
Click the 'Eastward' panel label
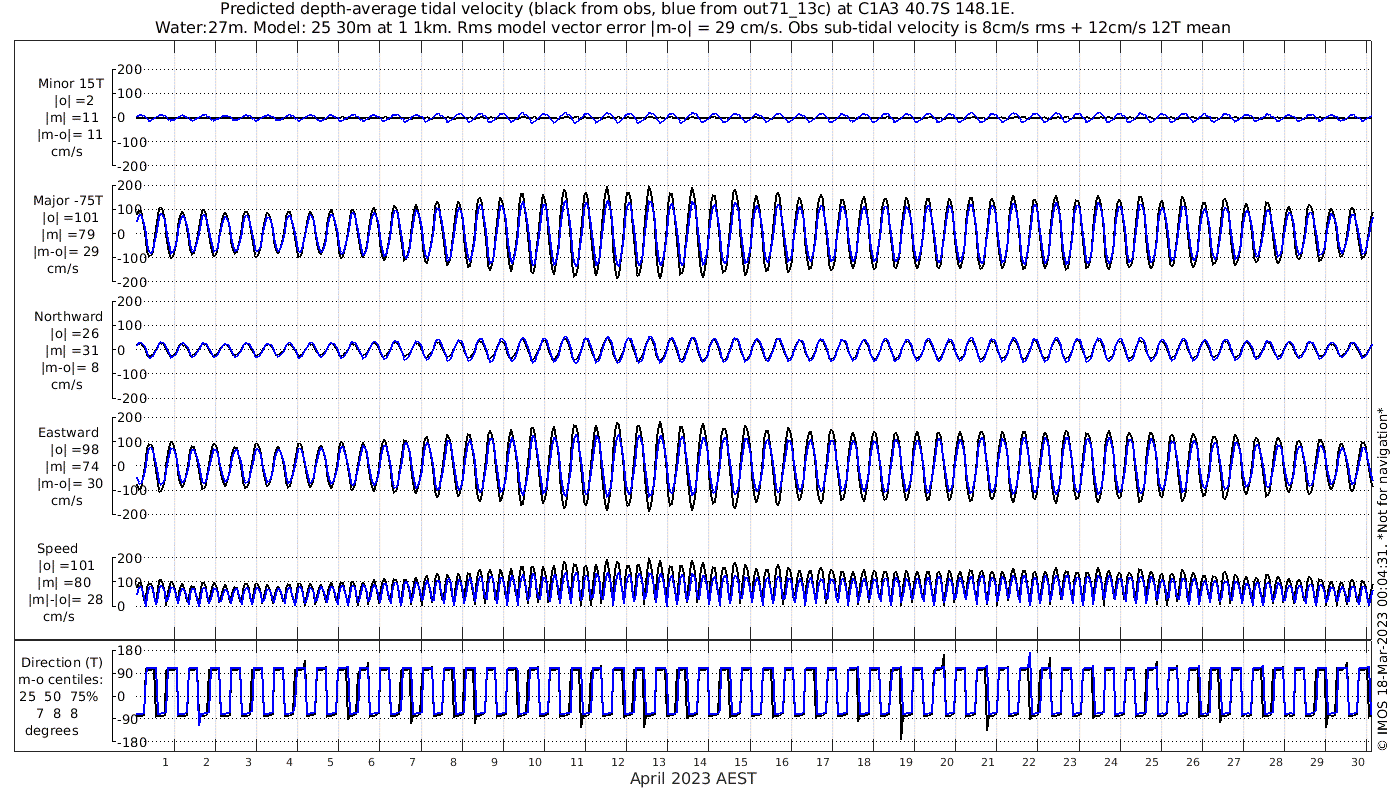(x=68, y=433)
